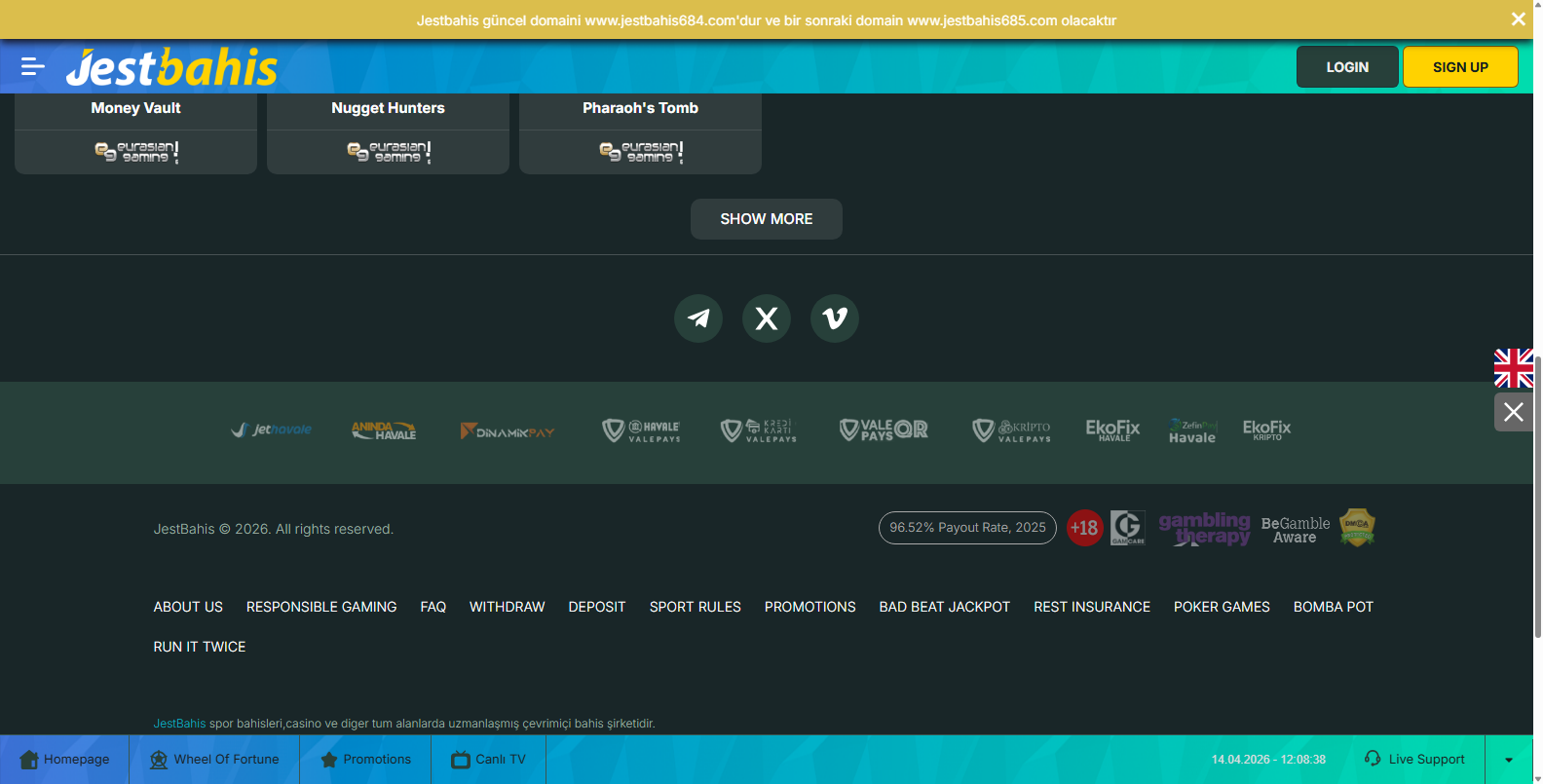Click the Jestbahis logo
The image size is (1543, 784).
[171, 67]
